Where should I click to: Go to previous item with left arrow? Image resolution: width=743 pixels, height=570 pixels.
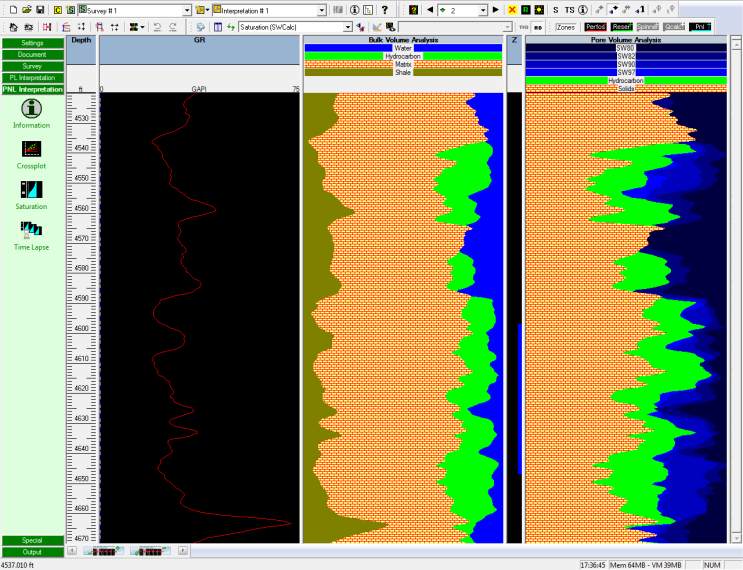tap(430, 10)
